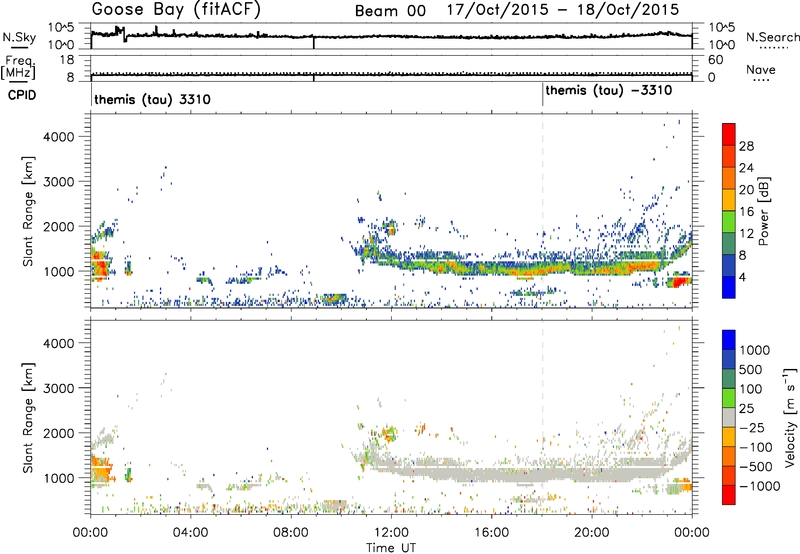Click the date range '17/Oct/2015 - 18/Oct/2015'
The image size is (800, 554).
[x=563, y=10]
